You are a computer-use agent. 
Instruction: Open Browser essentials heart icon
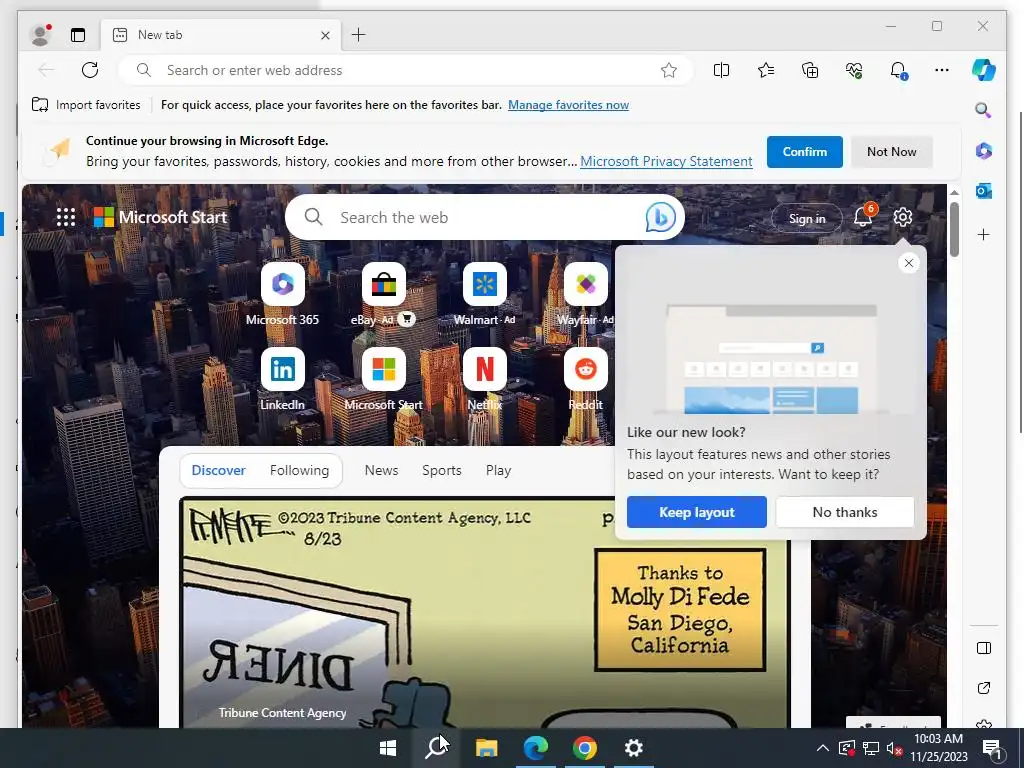coord(854,70)
